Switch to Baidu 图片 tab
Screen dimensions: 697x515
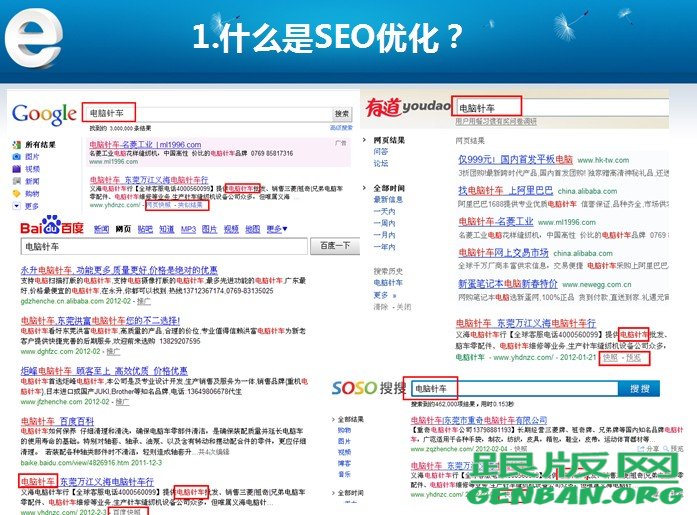point(209,229)
